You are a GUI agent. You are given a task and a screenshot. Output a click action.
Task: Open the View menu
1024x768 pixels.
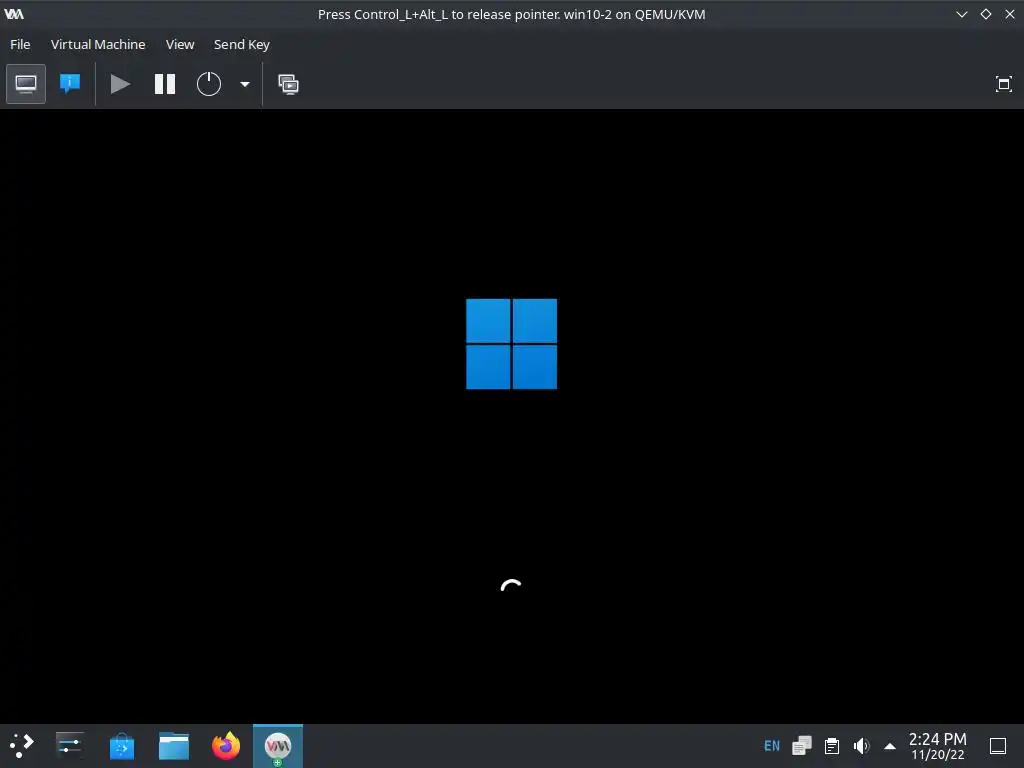[x=180, y=44]
